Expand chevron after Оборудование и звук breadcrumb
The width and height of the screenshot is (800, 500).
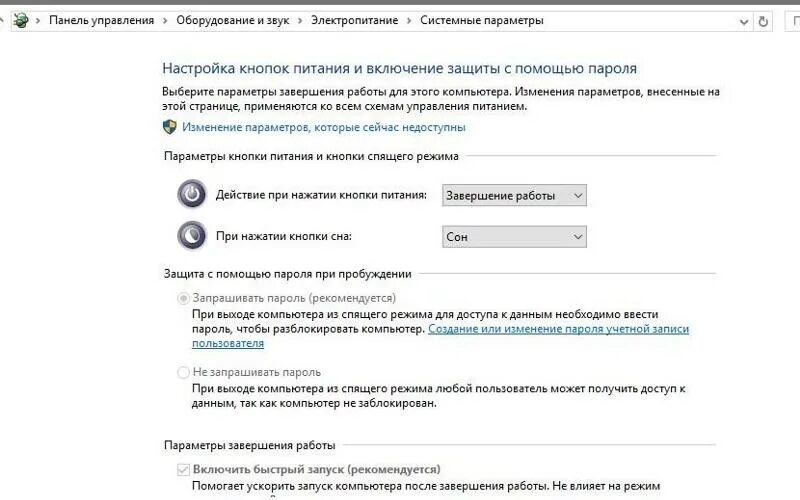pyautogui.click(x=300, y=21)
